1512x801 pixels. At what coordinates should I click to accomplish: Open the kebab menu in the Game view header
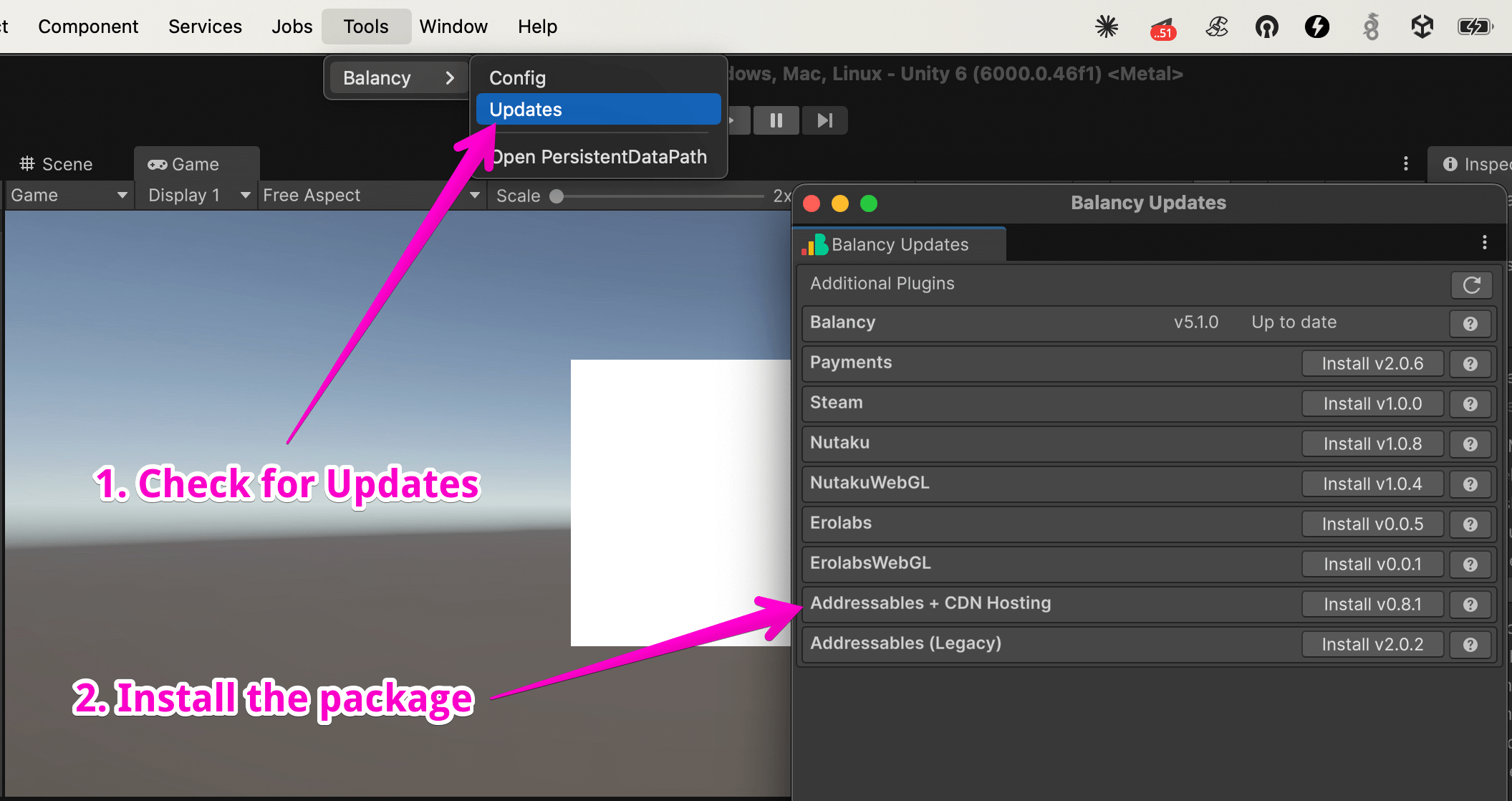tap(1405, 163)
